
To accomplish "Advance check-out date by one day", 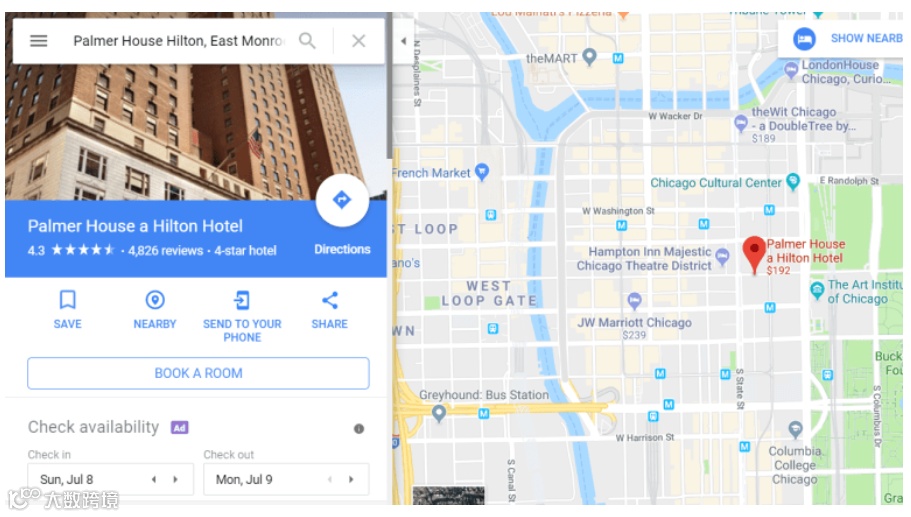I will [351, 479].
